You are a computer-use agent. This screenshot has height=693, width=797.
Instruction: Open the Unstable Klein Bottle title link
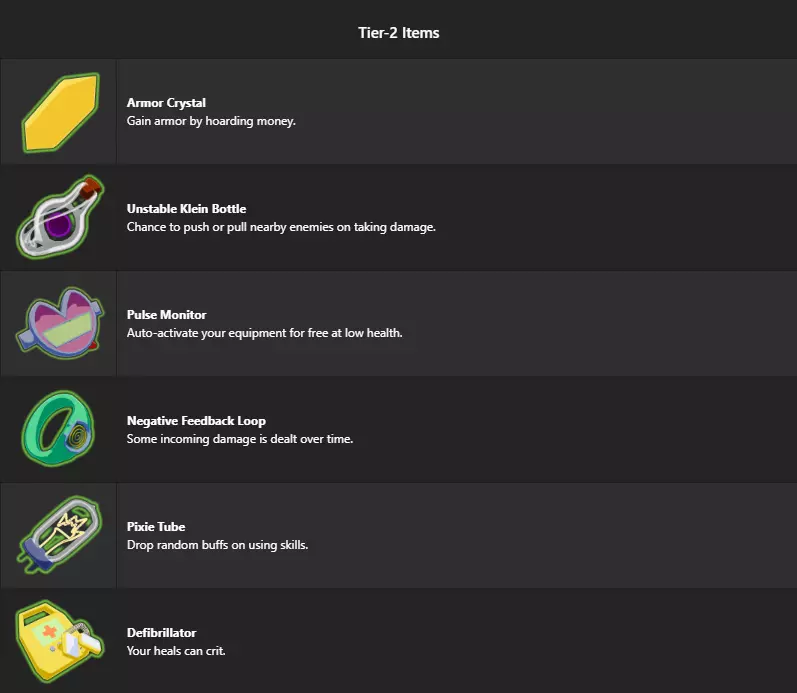point(186,209)
